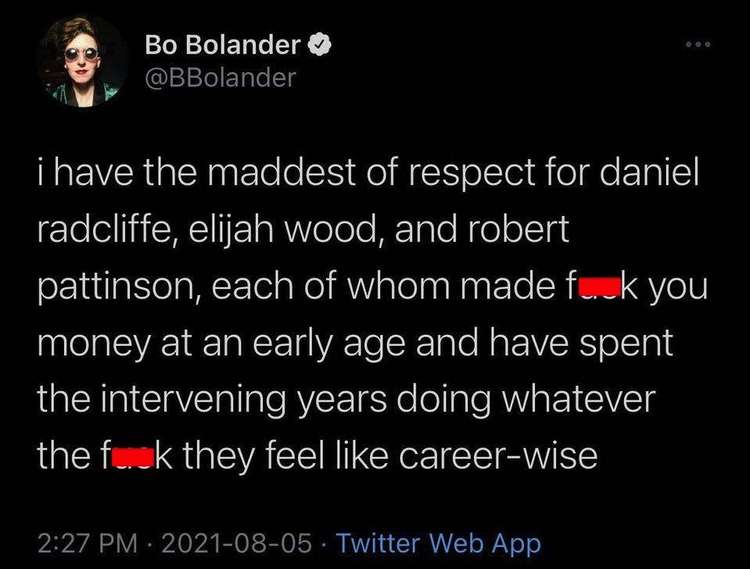Viewport: 750px width, 569px height.
Task: Click the blue verified checkmark badge
Action: [x=319, y=44]
